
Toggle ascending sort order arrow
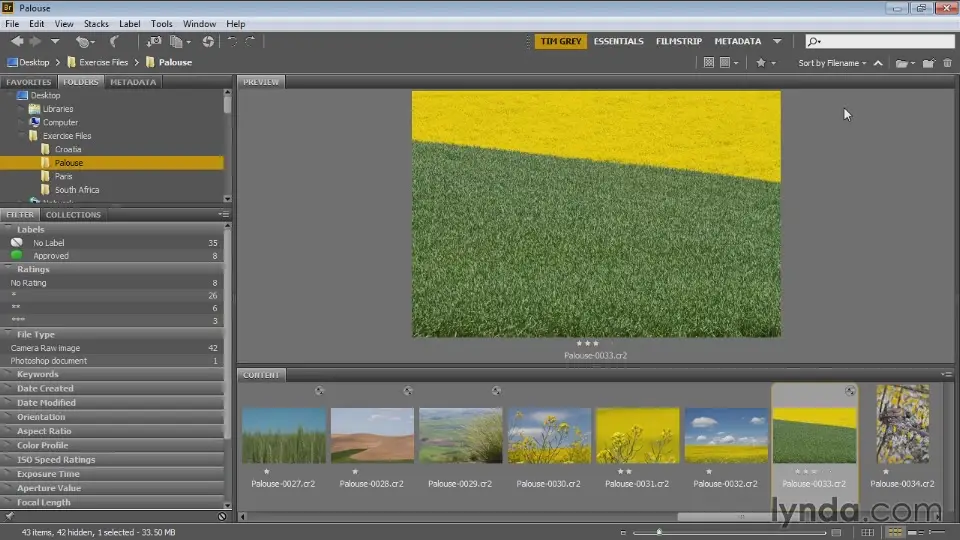tap(878, 63)
